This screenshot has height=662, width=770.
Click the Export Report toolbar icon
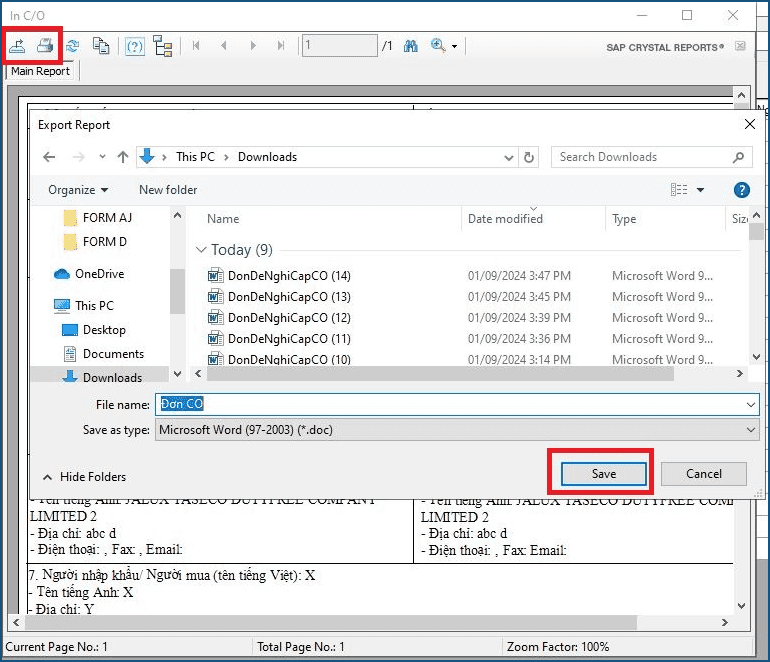point(18,46)
